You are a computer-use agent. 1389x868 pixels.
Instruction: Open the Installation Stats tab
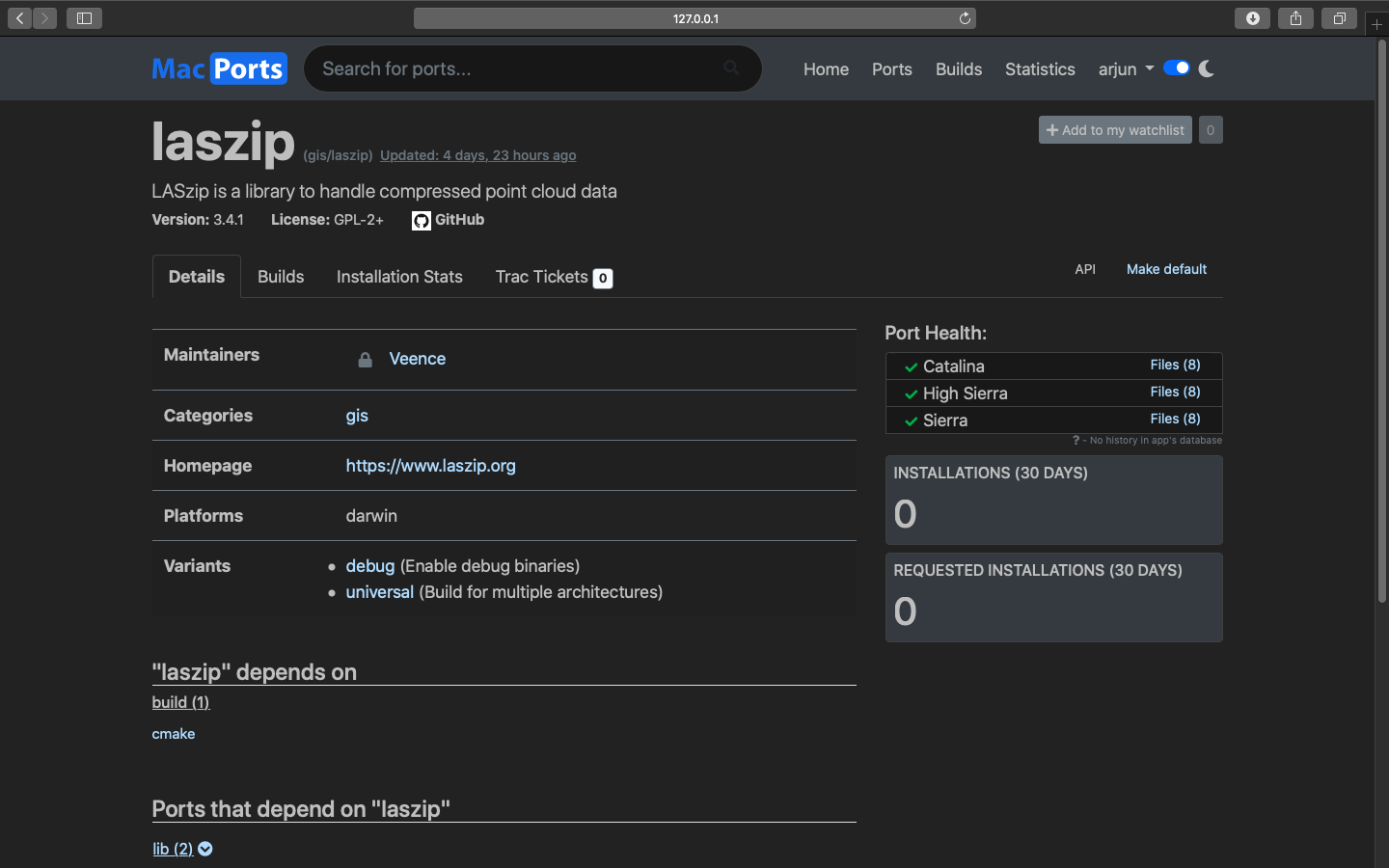tap(399, 277)
